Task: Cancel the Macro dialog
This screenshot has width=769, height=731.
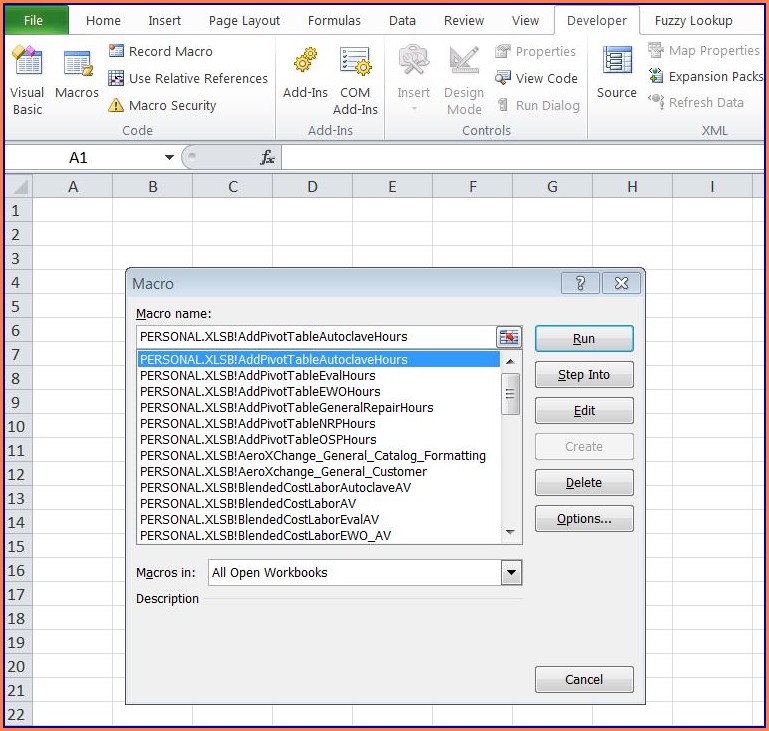Action: tap(584, 680)
